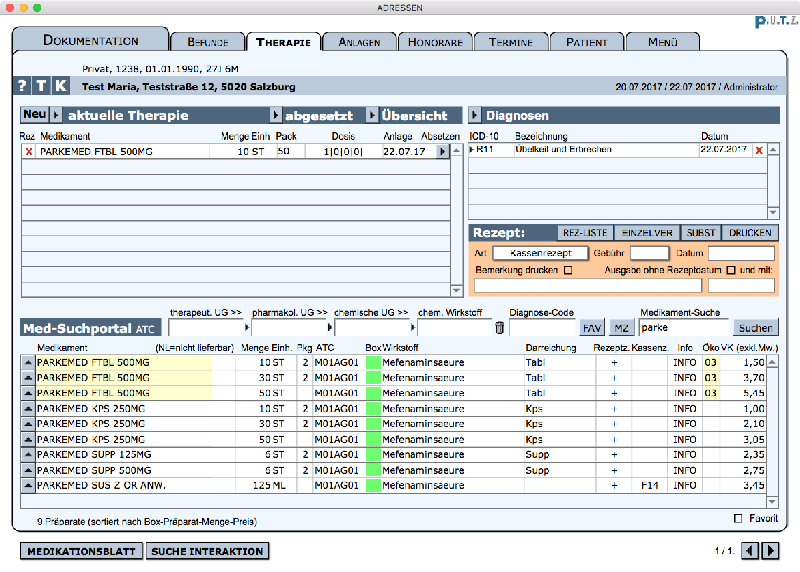This screenshot has height=572, width=800.
Task: Click the P.U.T.Z. logo
Action: coord(777,21)
